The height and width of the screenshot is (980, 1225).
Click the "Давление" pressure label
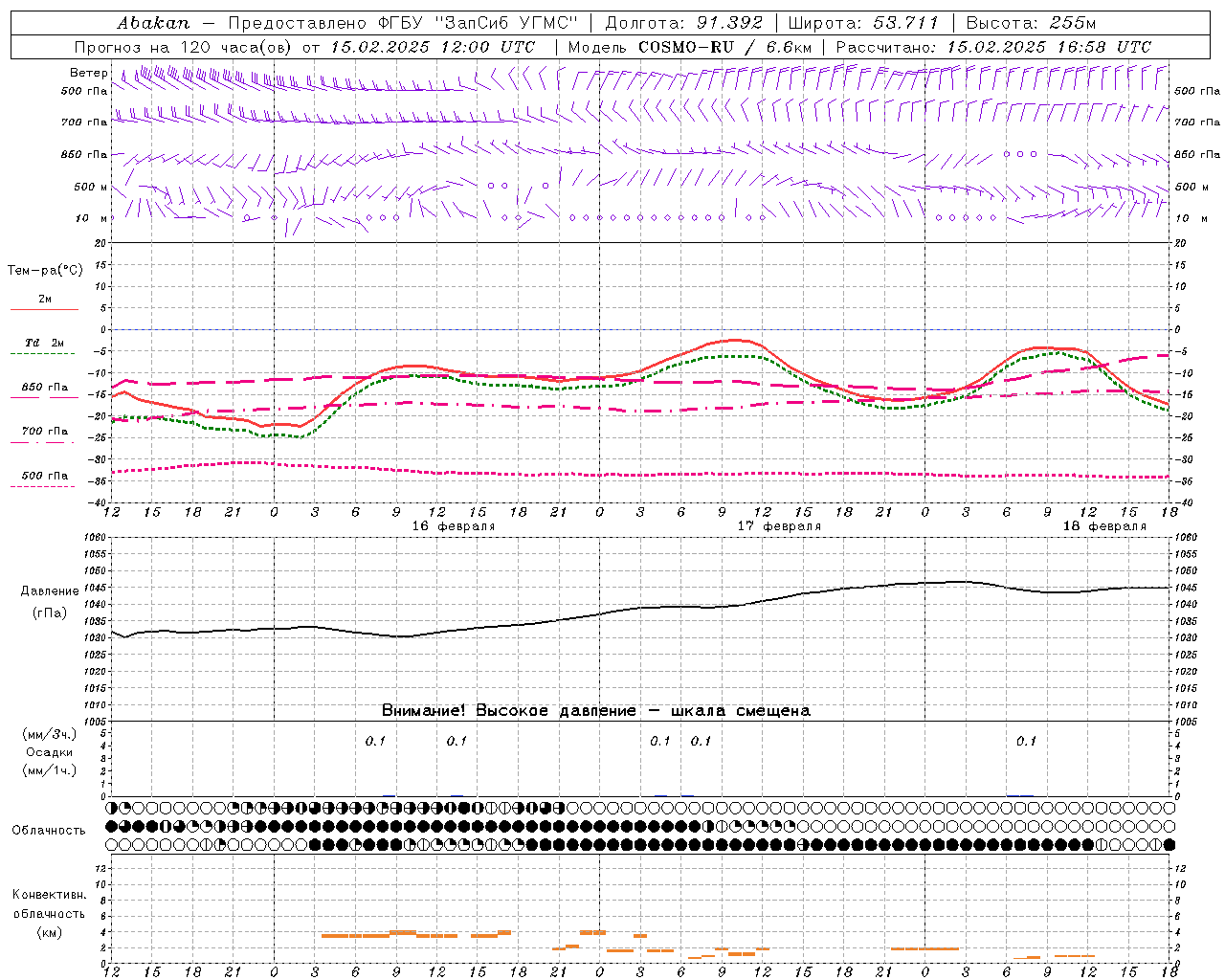50,591
